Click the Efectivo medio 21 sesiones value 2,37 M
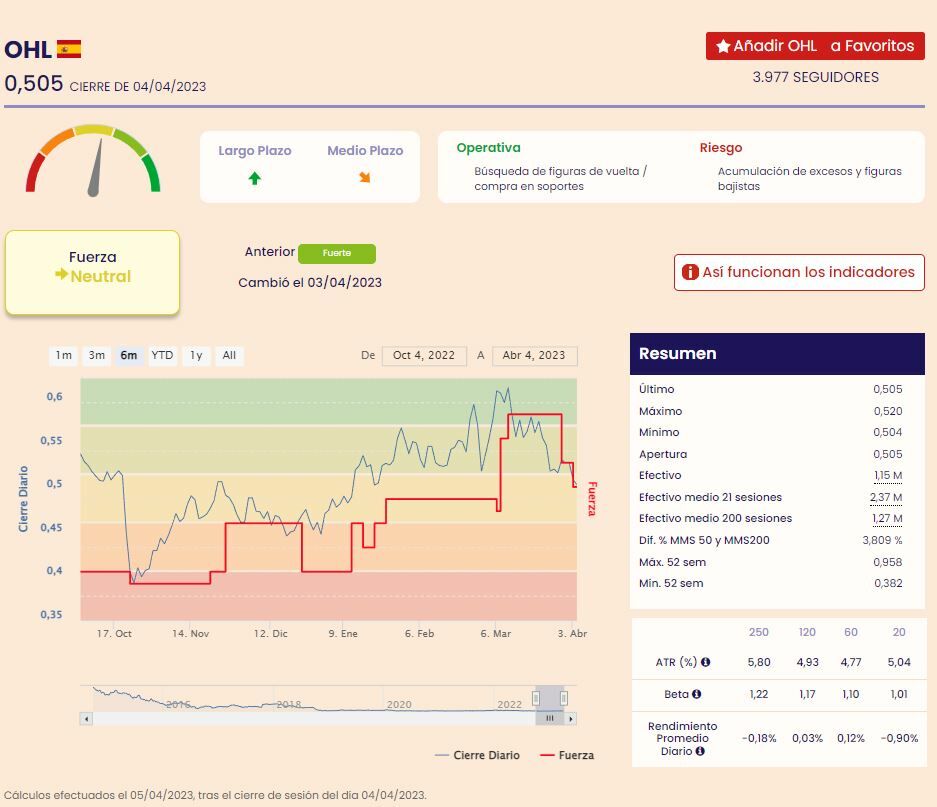Viewport: 937px width, 807px height. pyautogui.click(x=886, y=497)
